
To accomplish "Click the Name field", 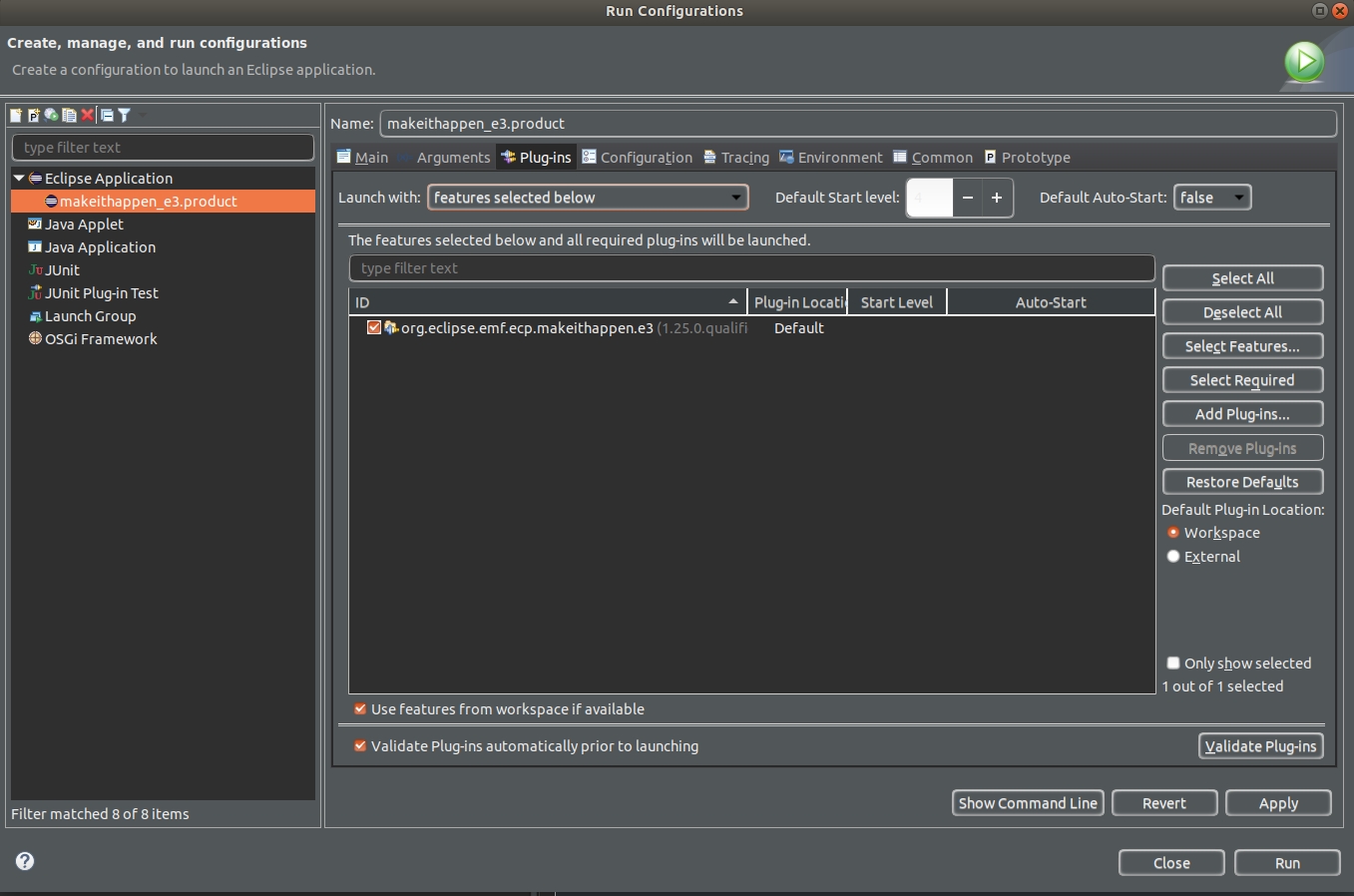I will (857, 124).
